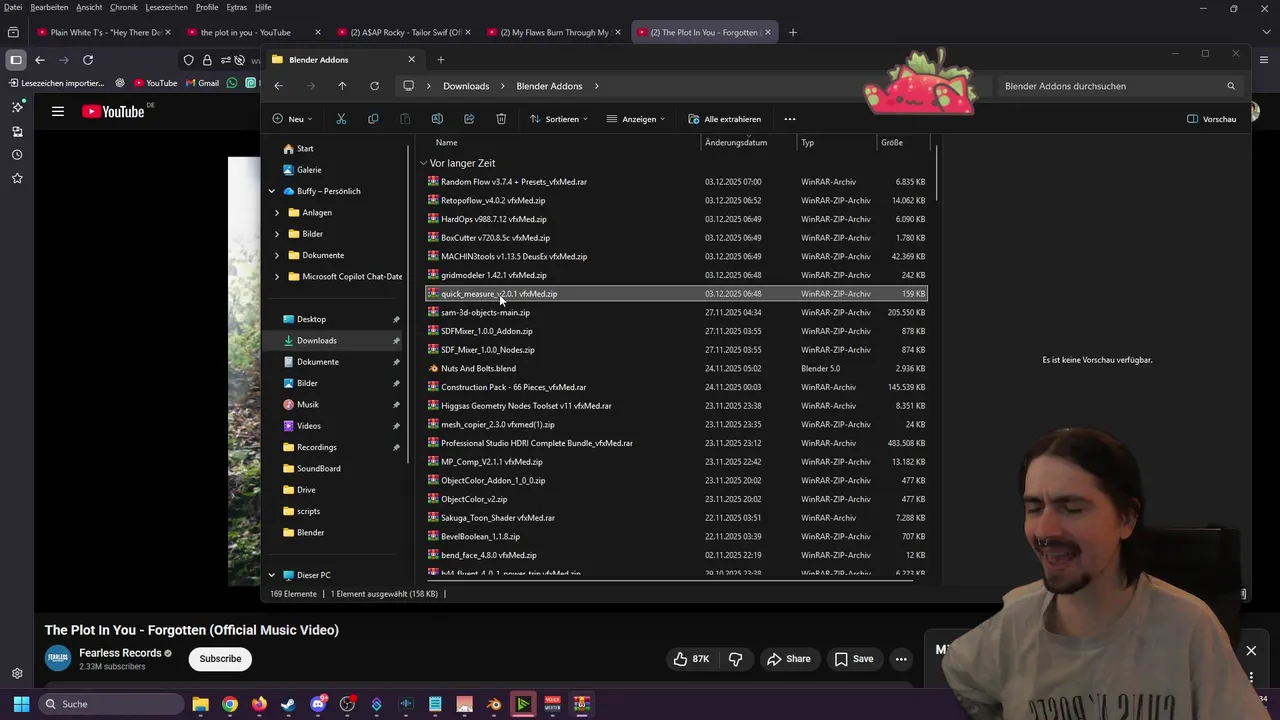Expand the Microsoft Copilot Chat-Date folder
Image resolution: width=1280 pixels, height=720 pixels.
click(x=277, y=276)
